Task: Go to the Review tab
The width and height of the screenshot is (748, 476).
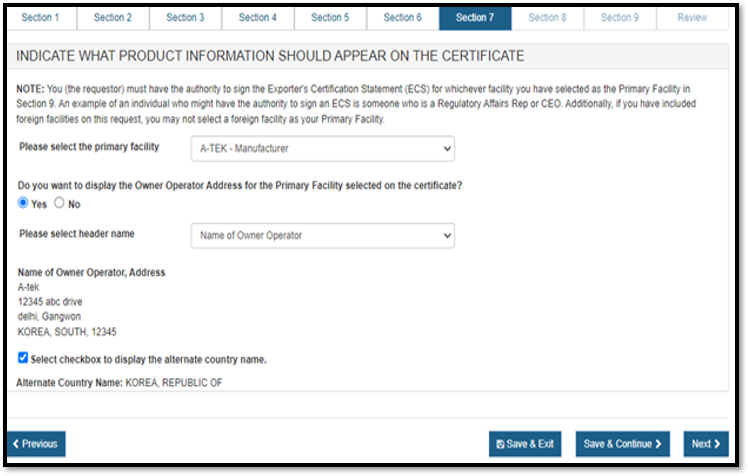Action: pyautogui.click(x=692, y=17)
